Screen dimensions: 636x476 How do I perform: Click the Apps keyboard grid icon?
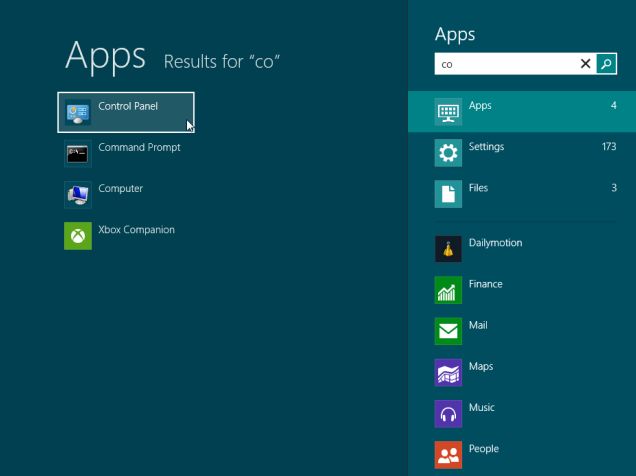tap(448, 112)
